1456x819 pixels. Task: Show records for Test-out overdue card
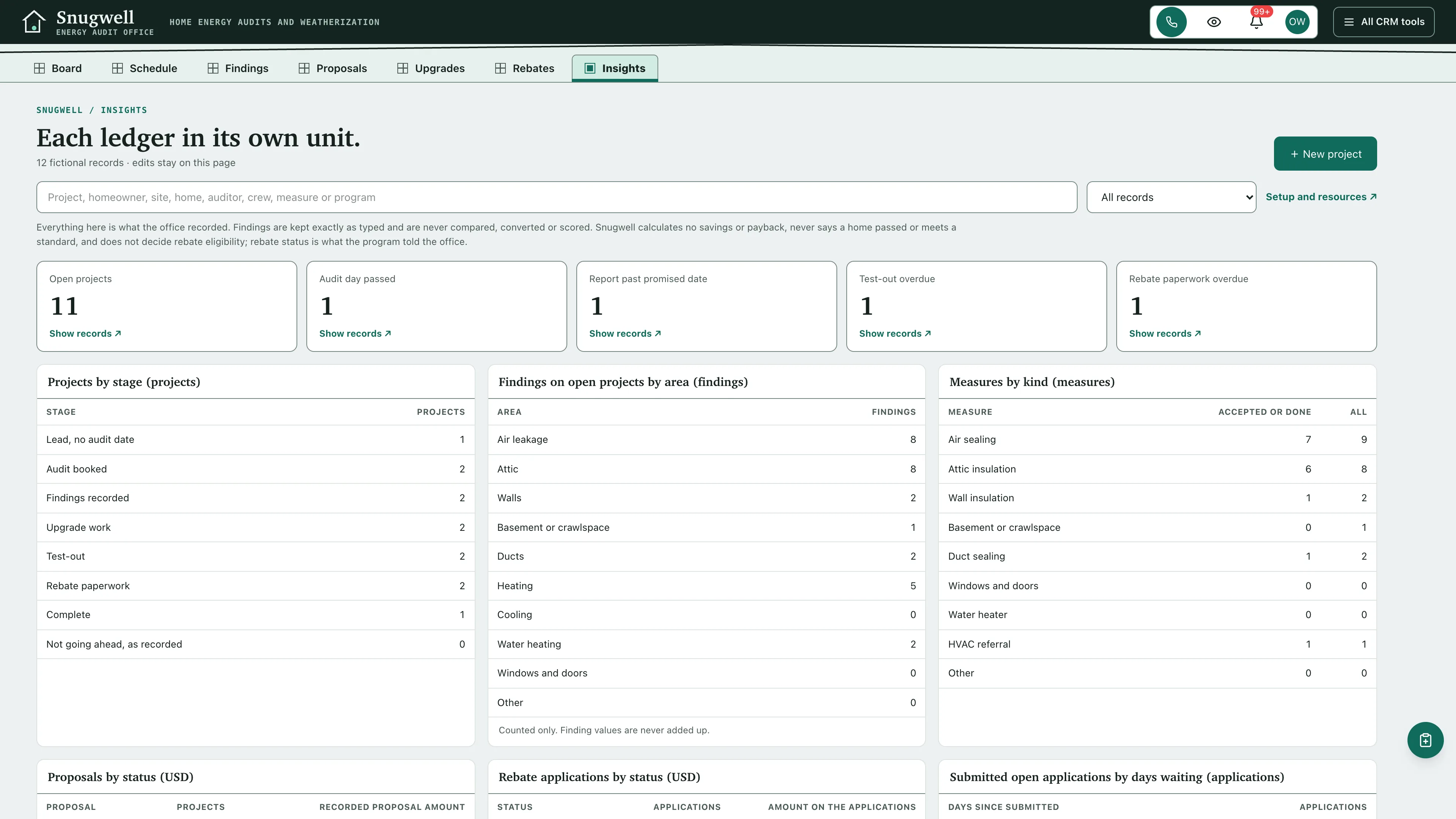(x=895, y=334)
